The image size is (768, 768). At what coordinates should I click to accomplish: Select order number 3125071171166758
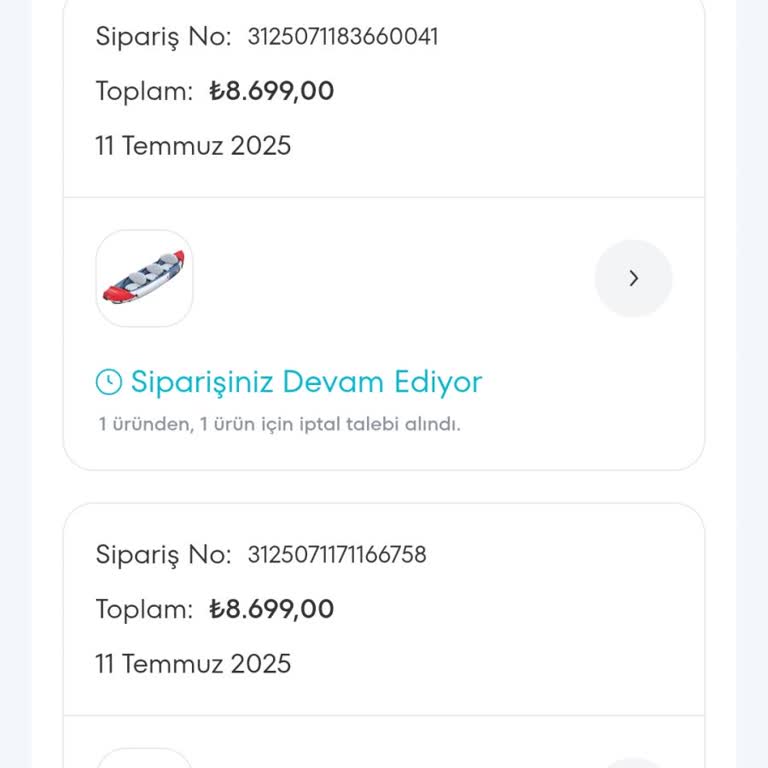click(336, 555)
